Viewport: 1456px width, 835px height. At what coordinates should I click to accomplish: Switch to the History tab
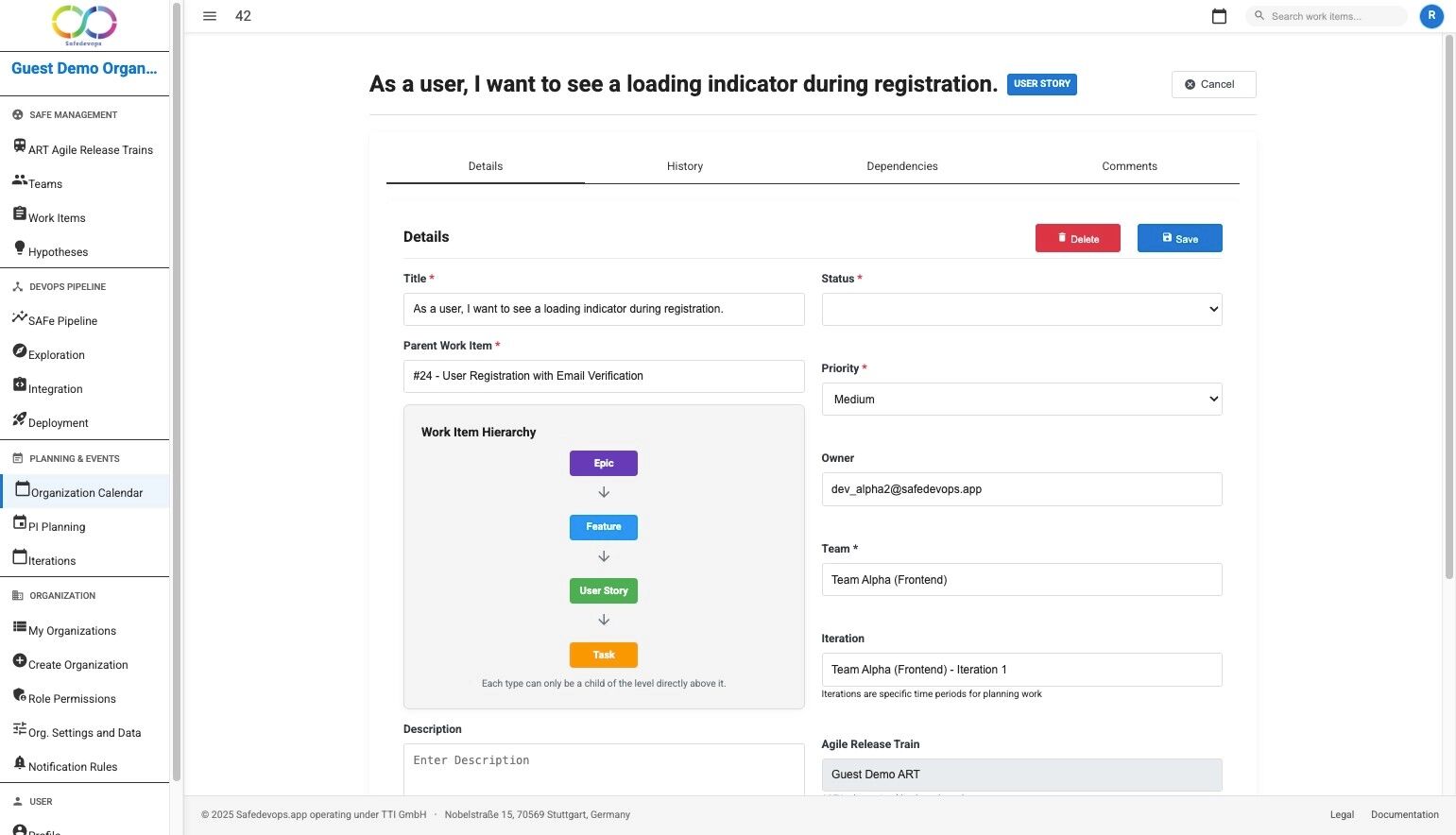(x=684, y=166)
